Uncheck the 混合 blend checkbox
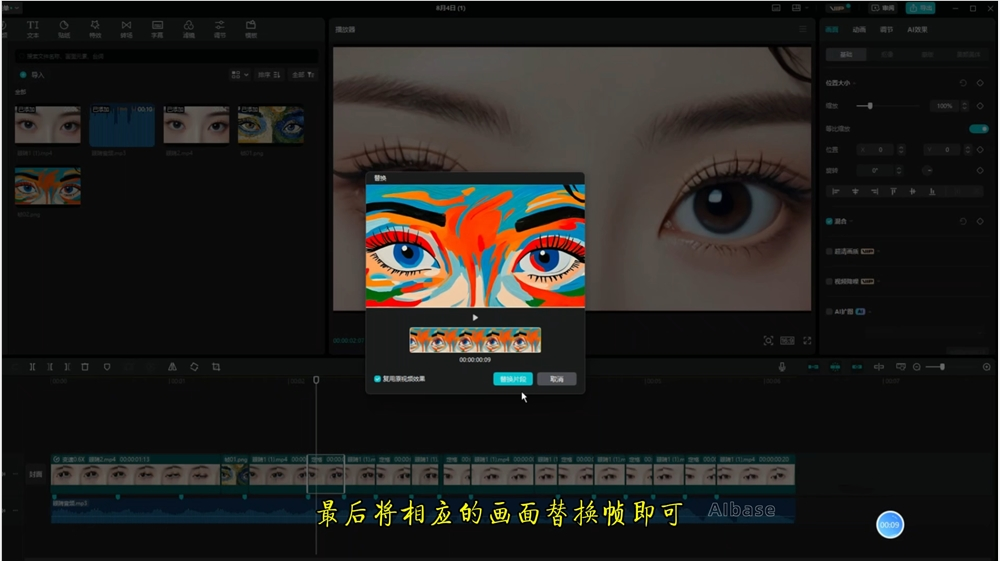This screenshot has height=561, width=1000. click(829, 221)
